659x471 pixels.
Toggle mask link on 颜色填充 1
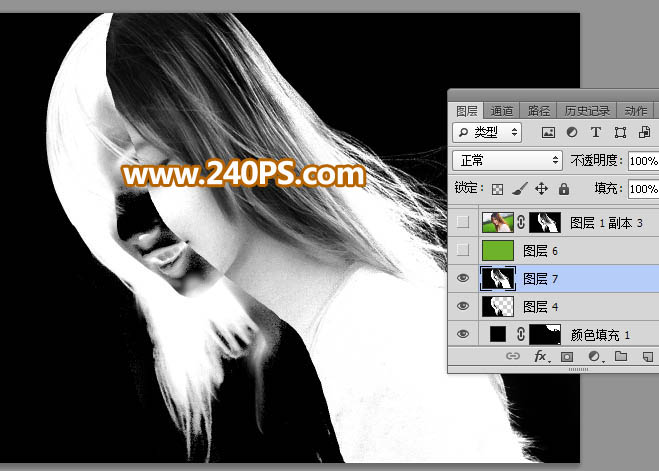521,334
